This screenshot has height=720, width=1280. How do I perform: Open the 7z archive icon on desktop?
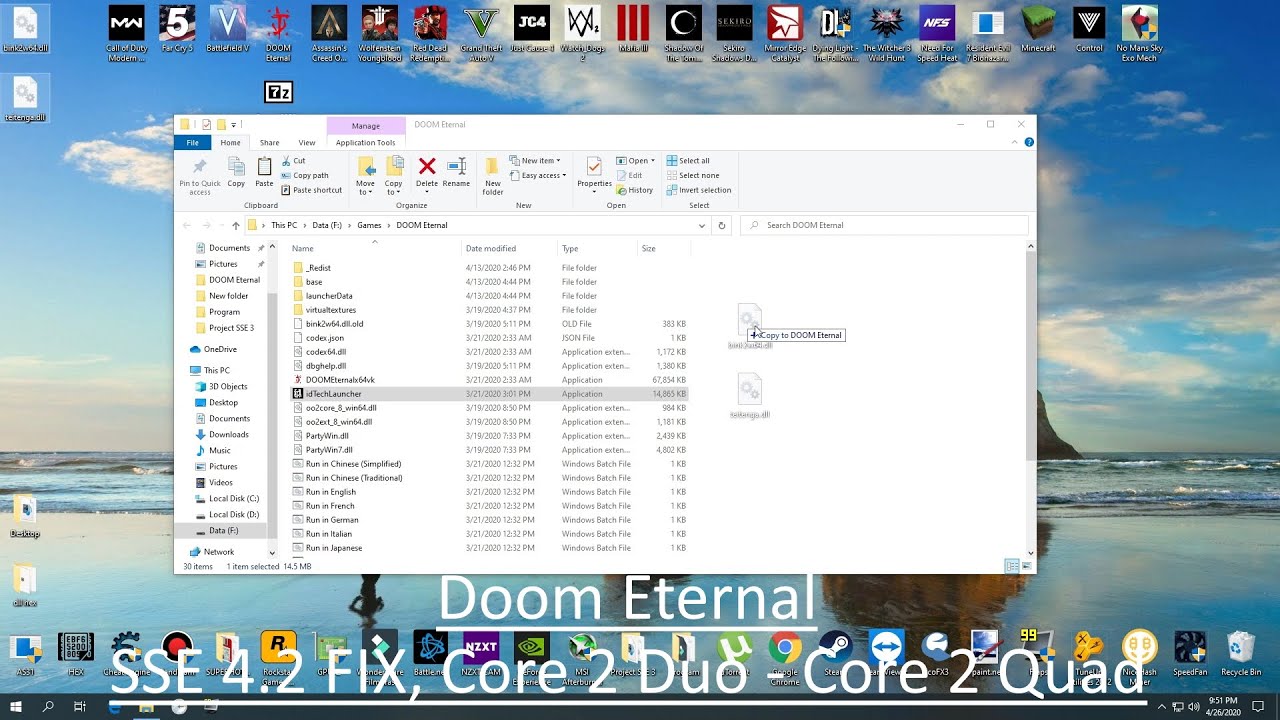(x=278, y=93)
